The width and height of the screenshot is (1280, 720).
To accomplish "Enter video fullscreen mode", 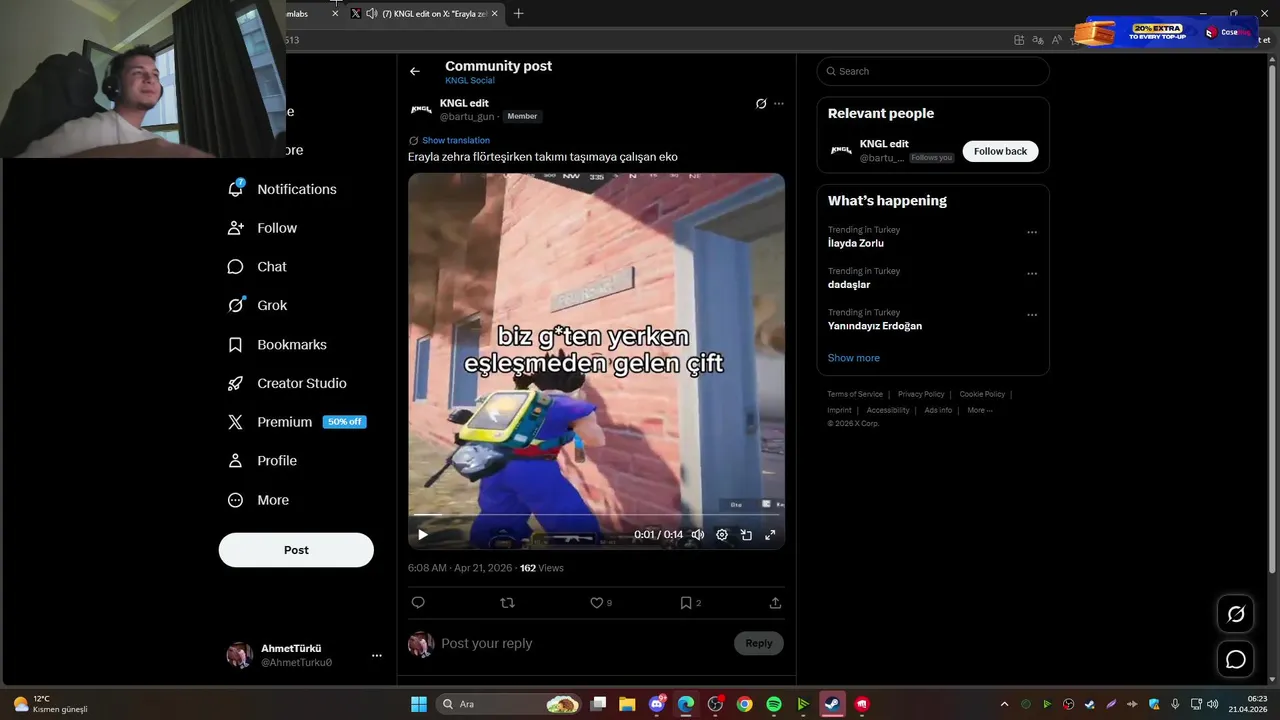I will 770,535.
